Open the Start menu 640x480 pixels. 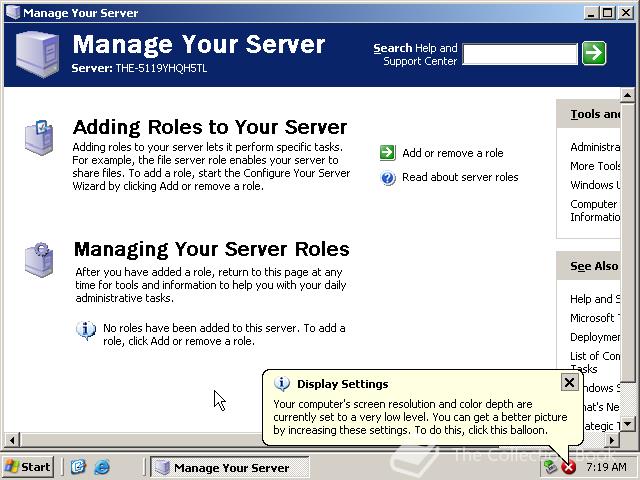pyautogui.click(x=28, y=467)
